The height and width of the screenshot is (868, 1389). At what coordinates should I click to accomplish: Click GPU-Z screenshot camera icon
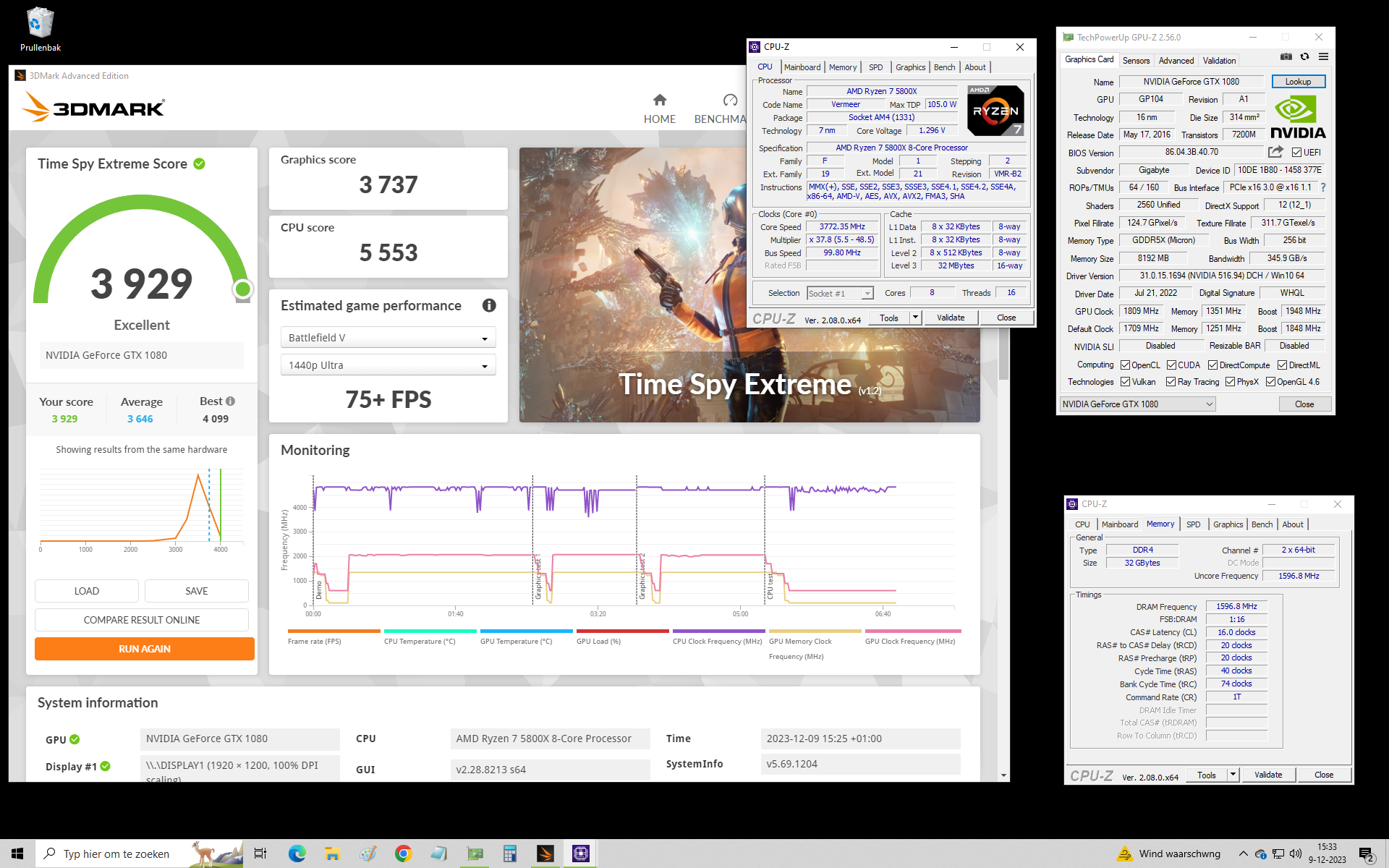pos(1286,57)
